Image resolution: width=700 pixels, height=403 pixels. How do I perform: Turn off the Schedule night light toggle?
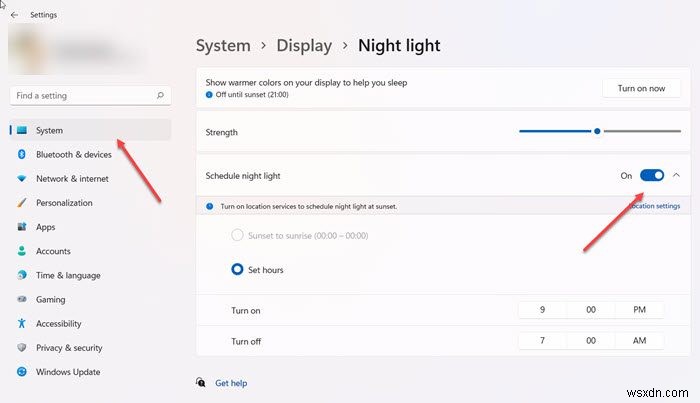click(x=652, y=175)
